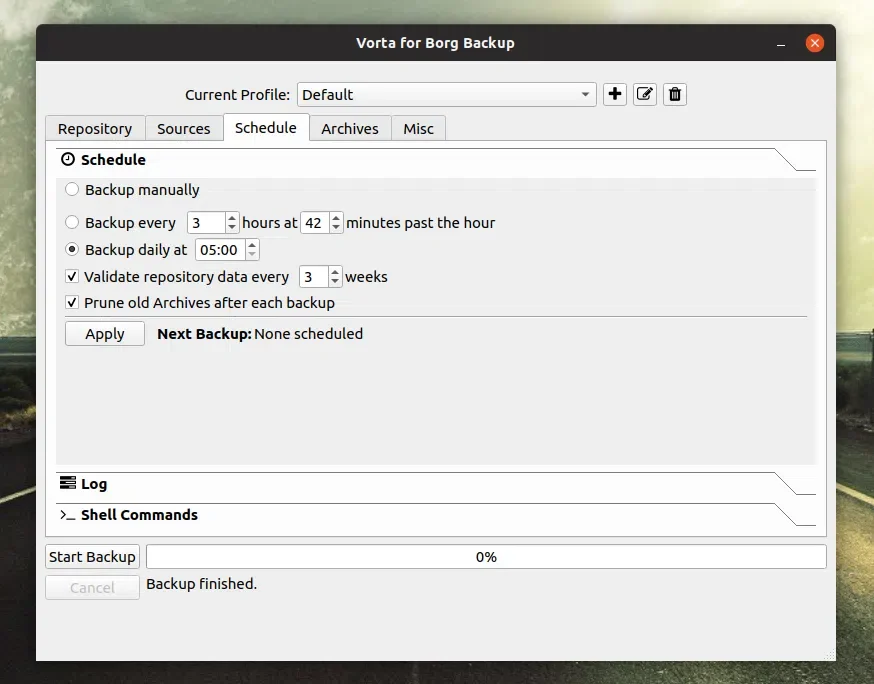The height and width of the screenshot is (684, 874).
Task: Click the Apply schedule button
Action: tap(105, 334)
